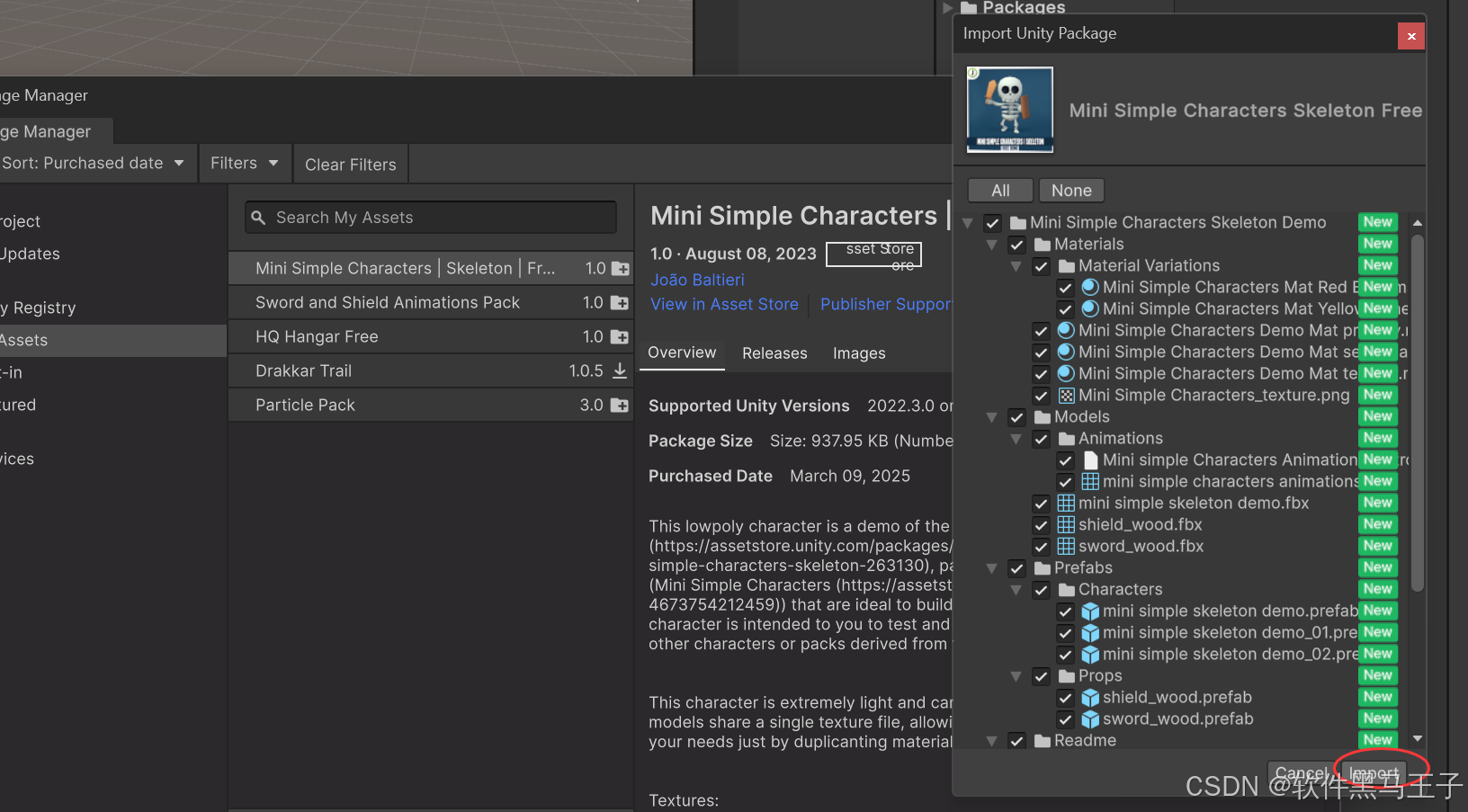Click import icon for HQ Hangar Free
The image size is (1468, 812).
click(620, 336)
